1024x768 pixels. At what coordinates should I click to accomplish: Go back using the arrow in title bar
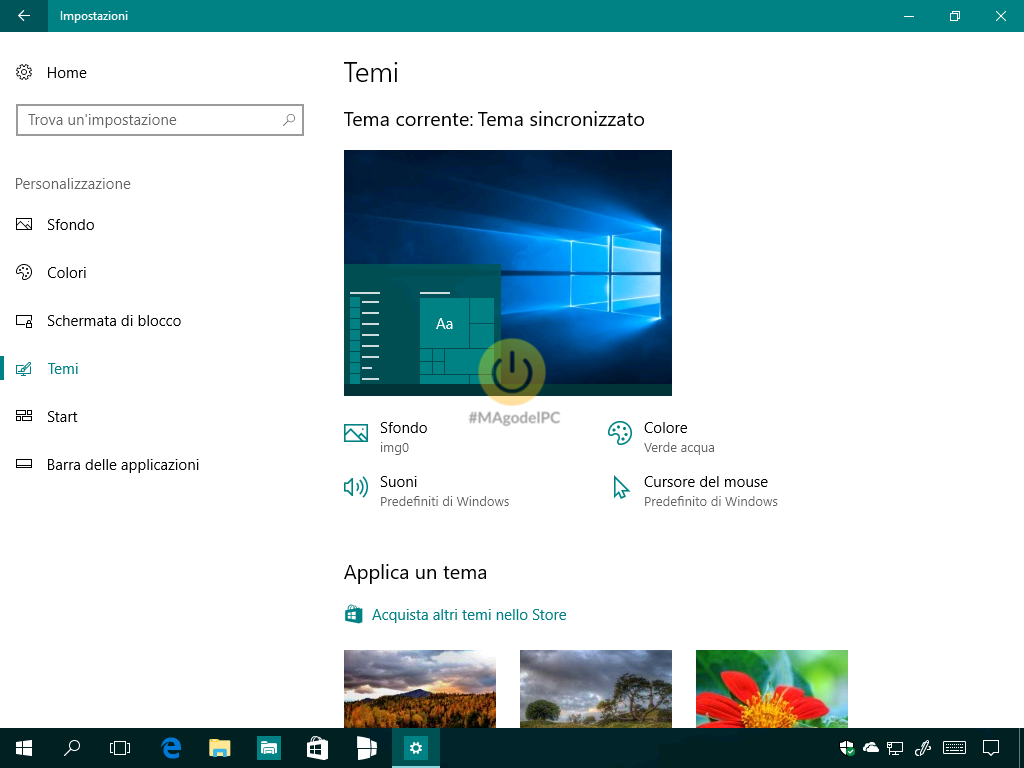point(24,16)
